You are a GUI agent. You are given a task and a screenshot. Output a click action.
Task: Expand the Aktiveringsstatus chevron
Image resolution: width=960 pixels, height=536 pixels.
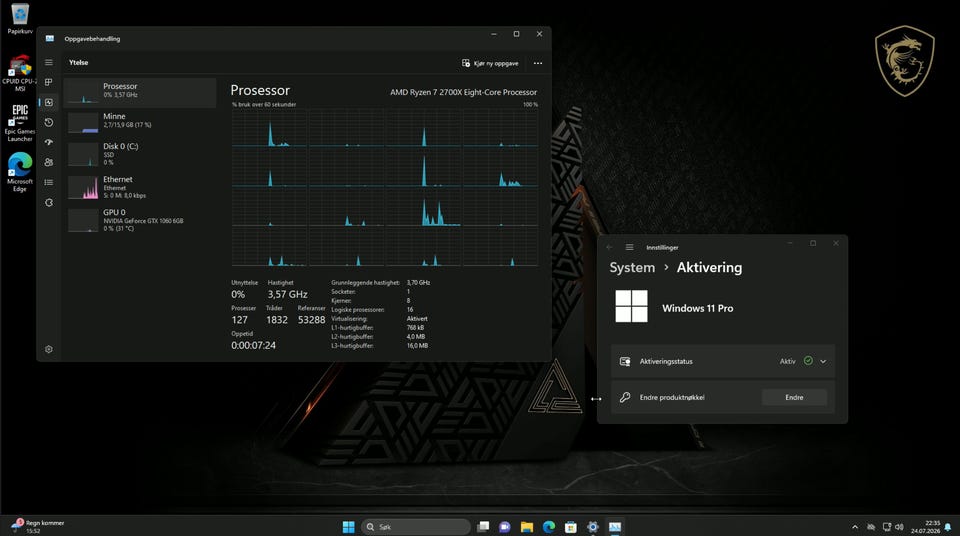click(823, 361)
